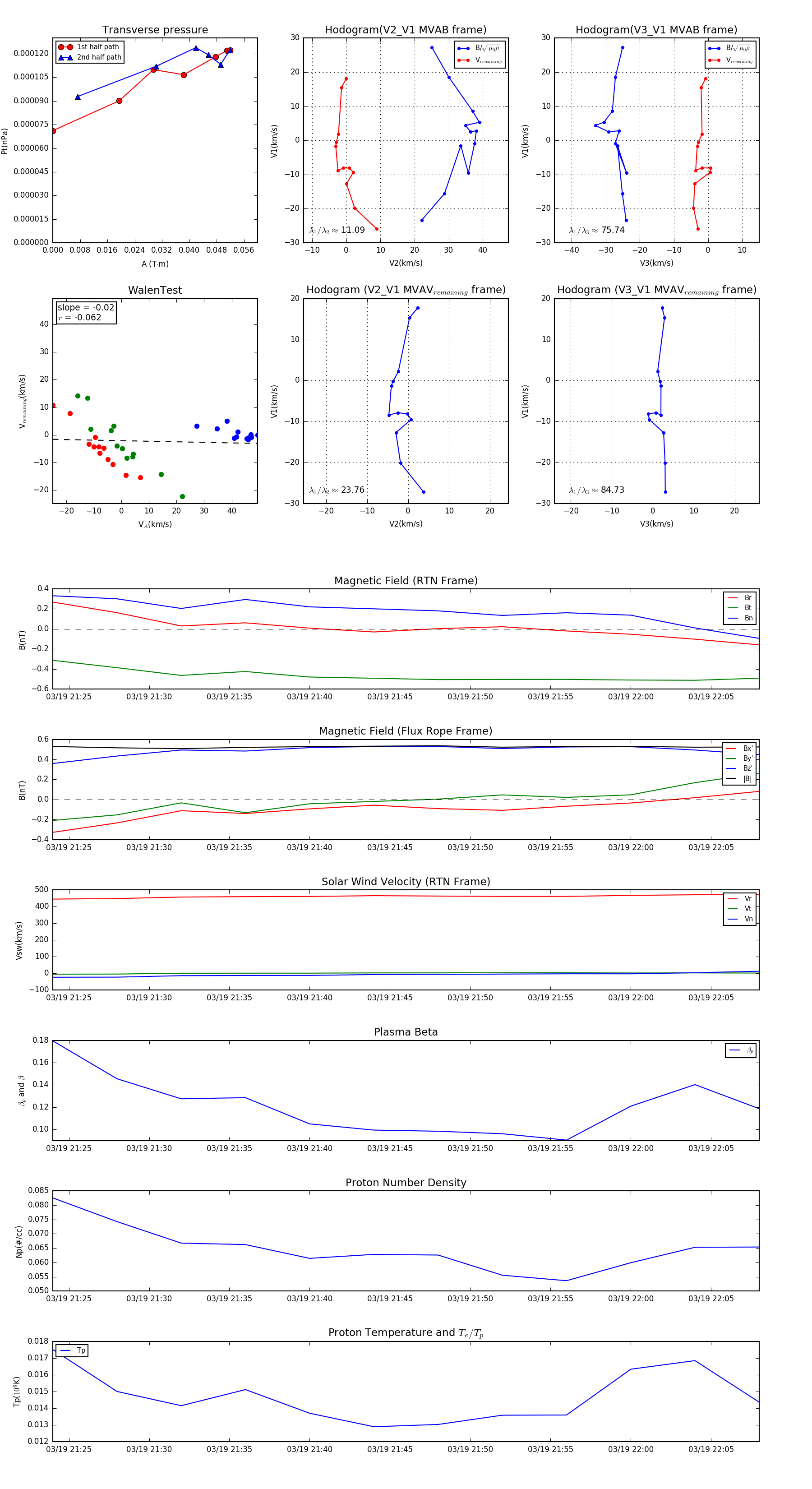Click the '500' tick on Solar Wind Velocity axis
Image resolution: width=812 pixels, height=1489 pixels.
(x=42, y=890)
